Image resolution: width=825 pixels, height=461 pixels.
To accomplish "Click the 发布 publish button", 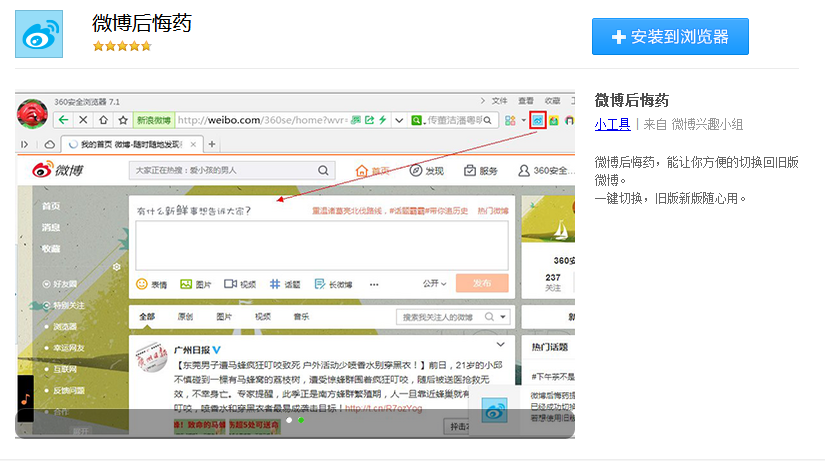I will pos(482,283).
